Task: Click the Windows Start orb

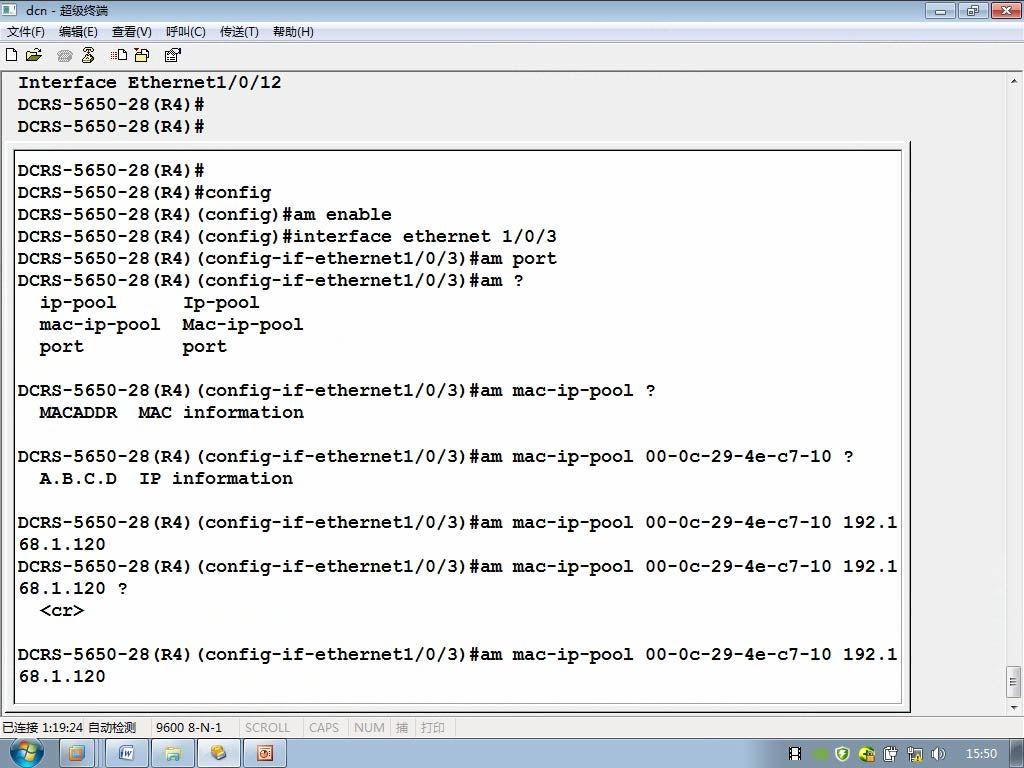Action: (27, 753)
